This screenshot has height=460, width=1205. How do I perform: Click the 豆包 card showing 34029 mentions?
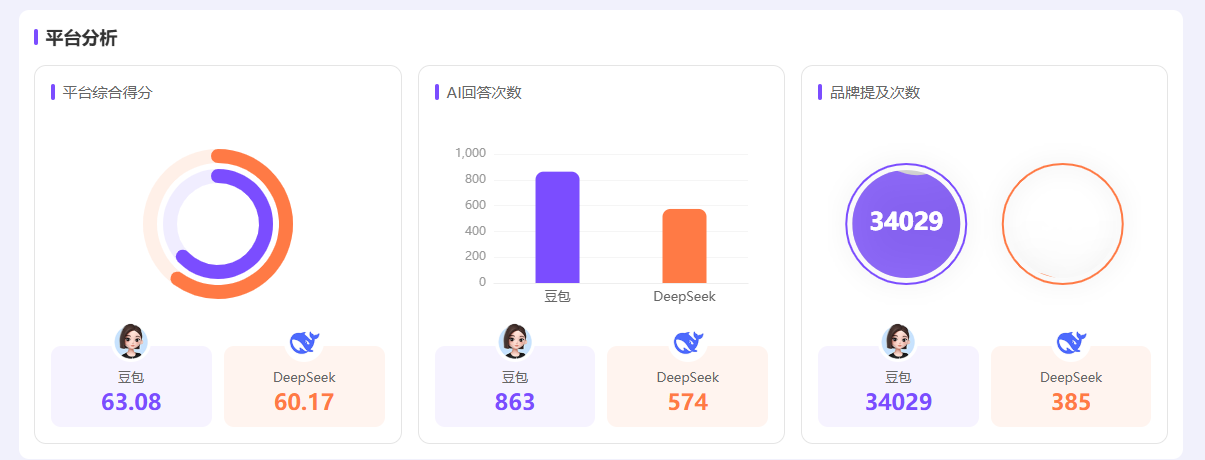pyautogui.click(x=898, y=386)
